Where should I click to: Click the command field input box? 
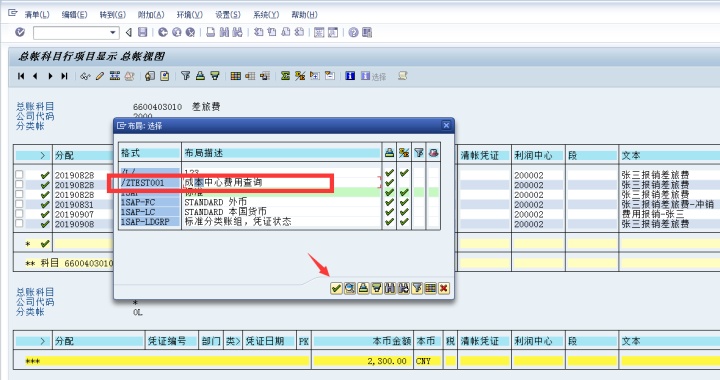pyautogui.click(x=71, y=33)
